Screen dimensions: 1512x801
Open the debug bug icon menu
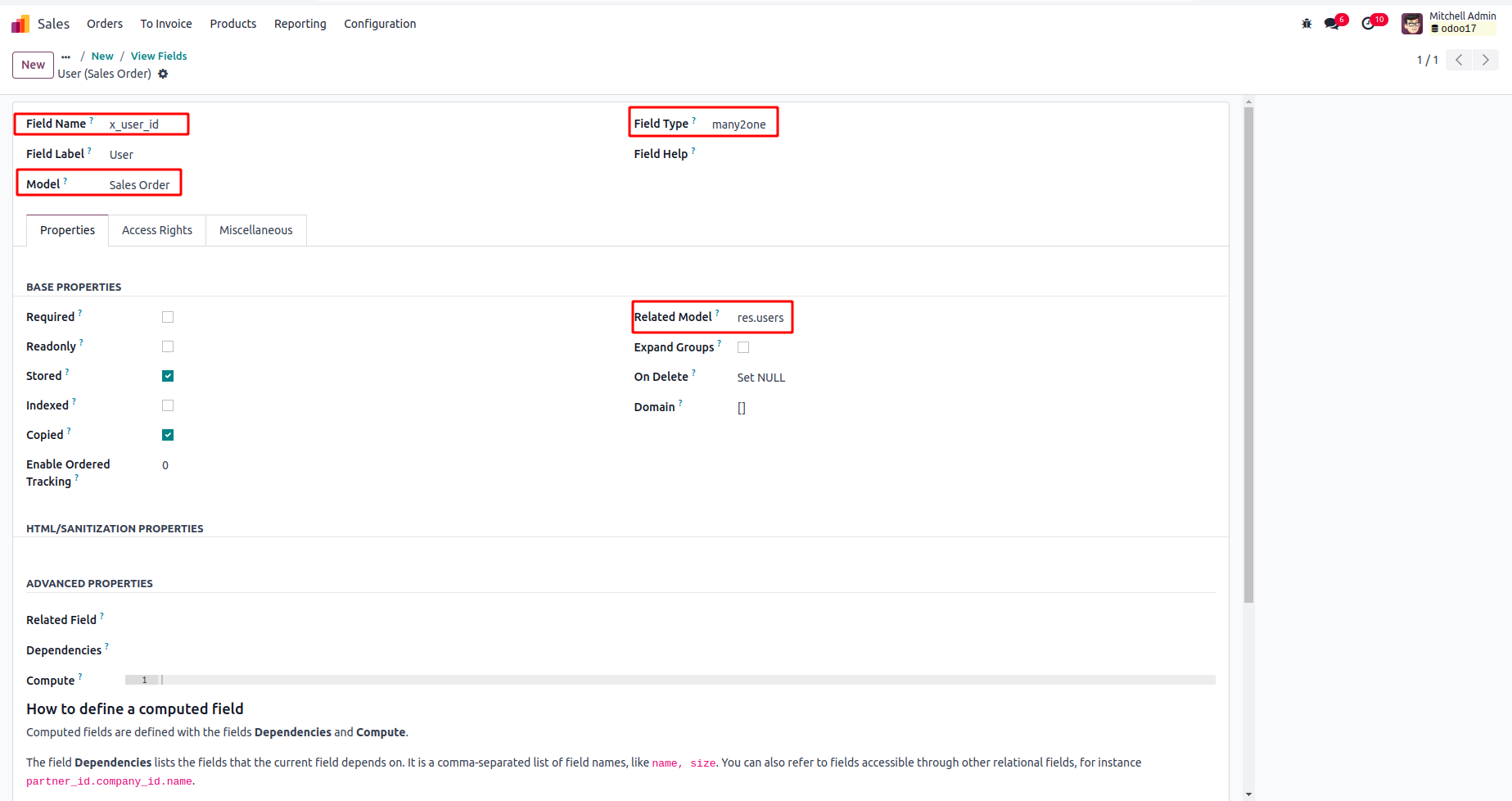click(x=1307, y=24)
